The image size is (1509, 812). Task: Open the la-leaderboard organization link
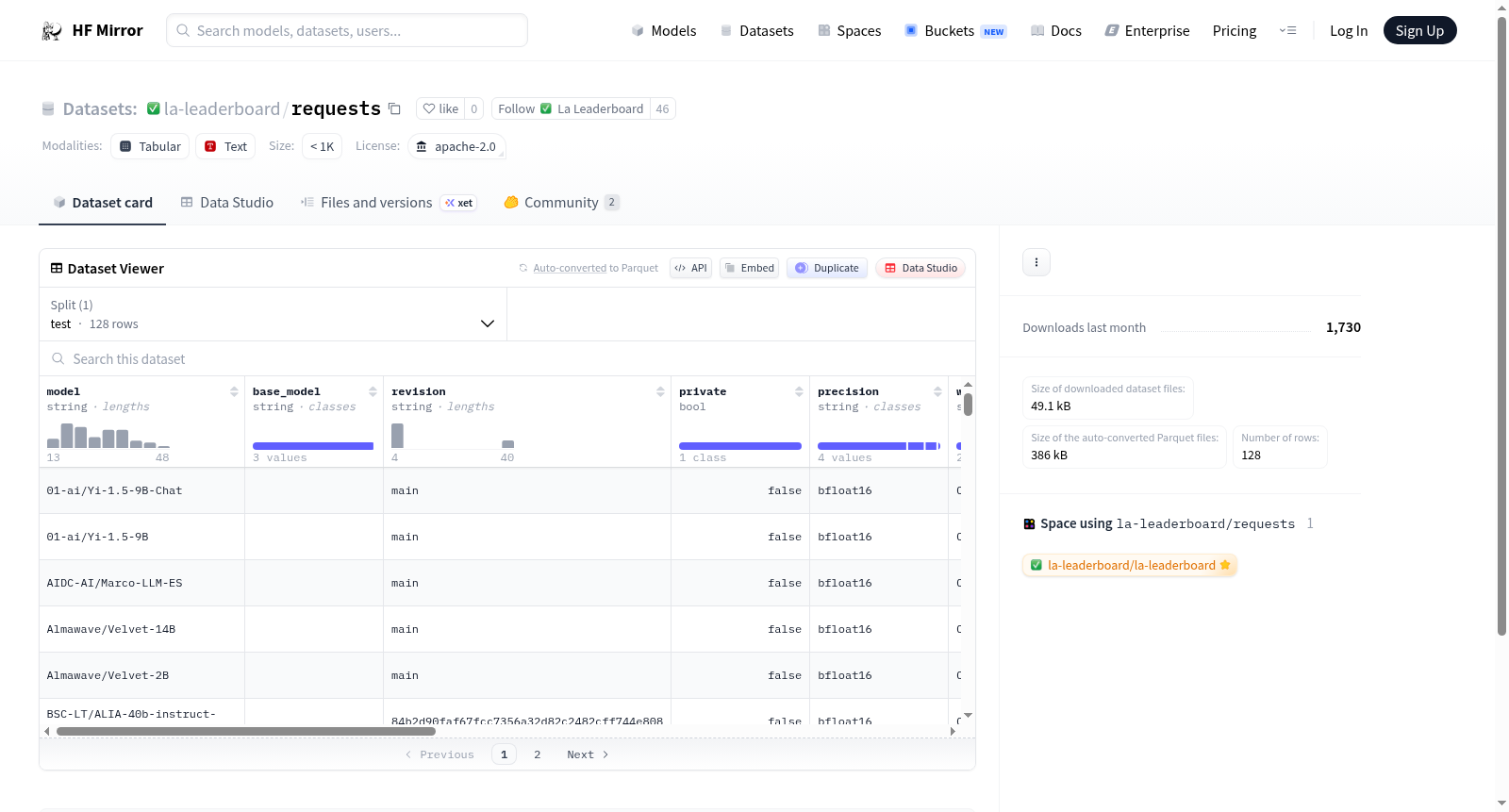tap(222, 109)
